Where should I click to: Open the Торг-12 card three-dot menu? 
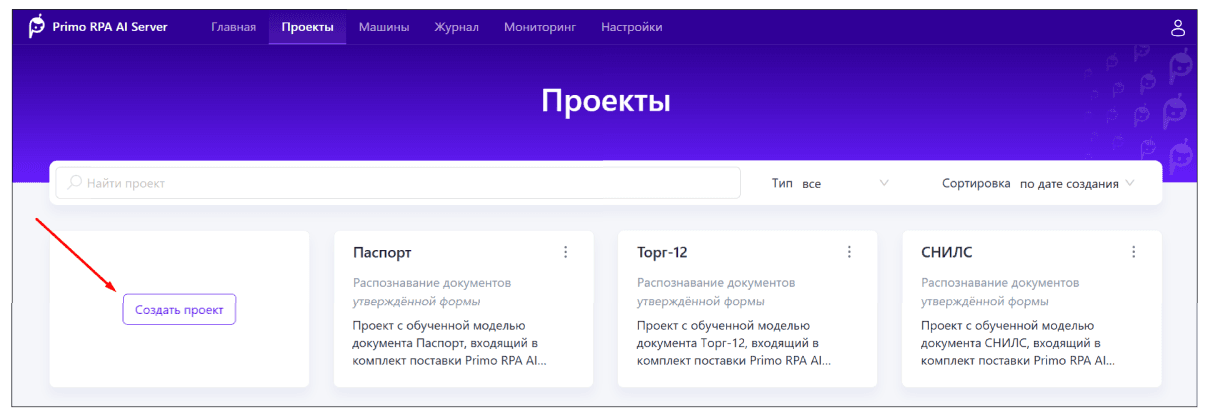click(x=849, y=252)
